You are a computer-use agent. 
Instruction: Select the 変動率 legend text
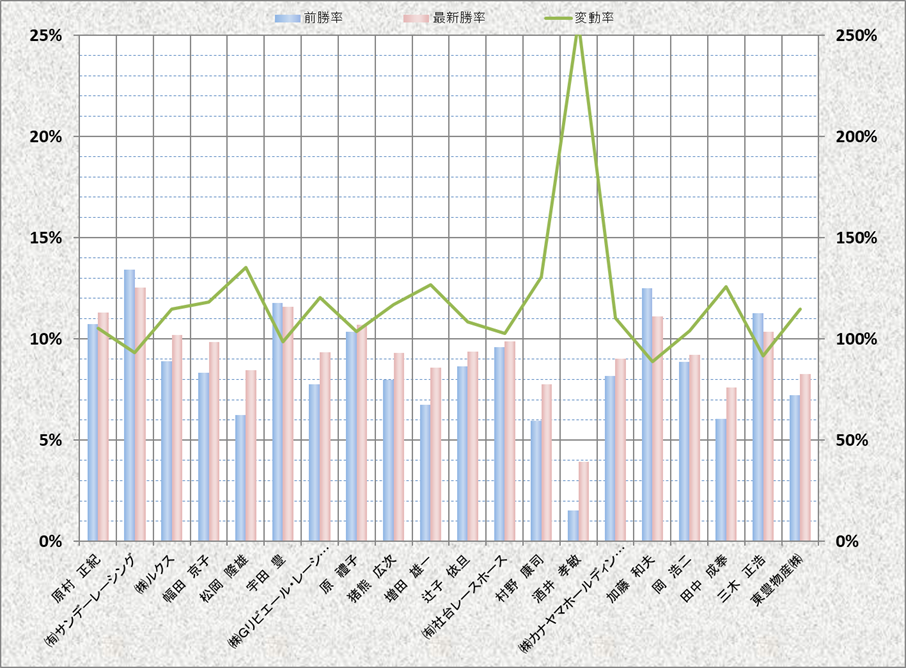594,18
